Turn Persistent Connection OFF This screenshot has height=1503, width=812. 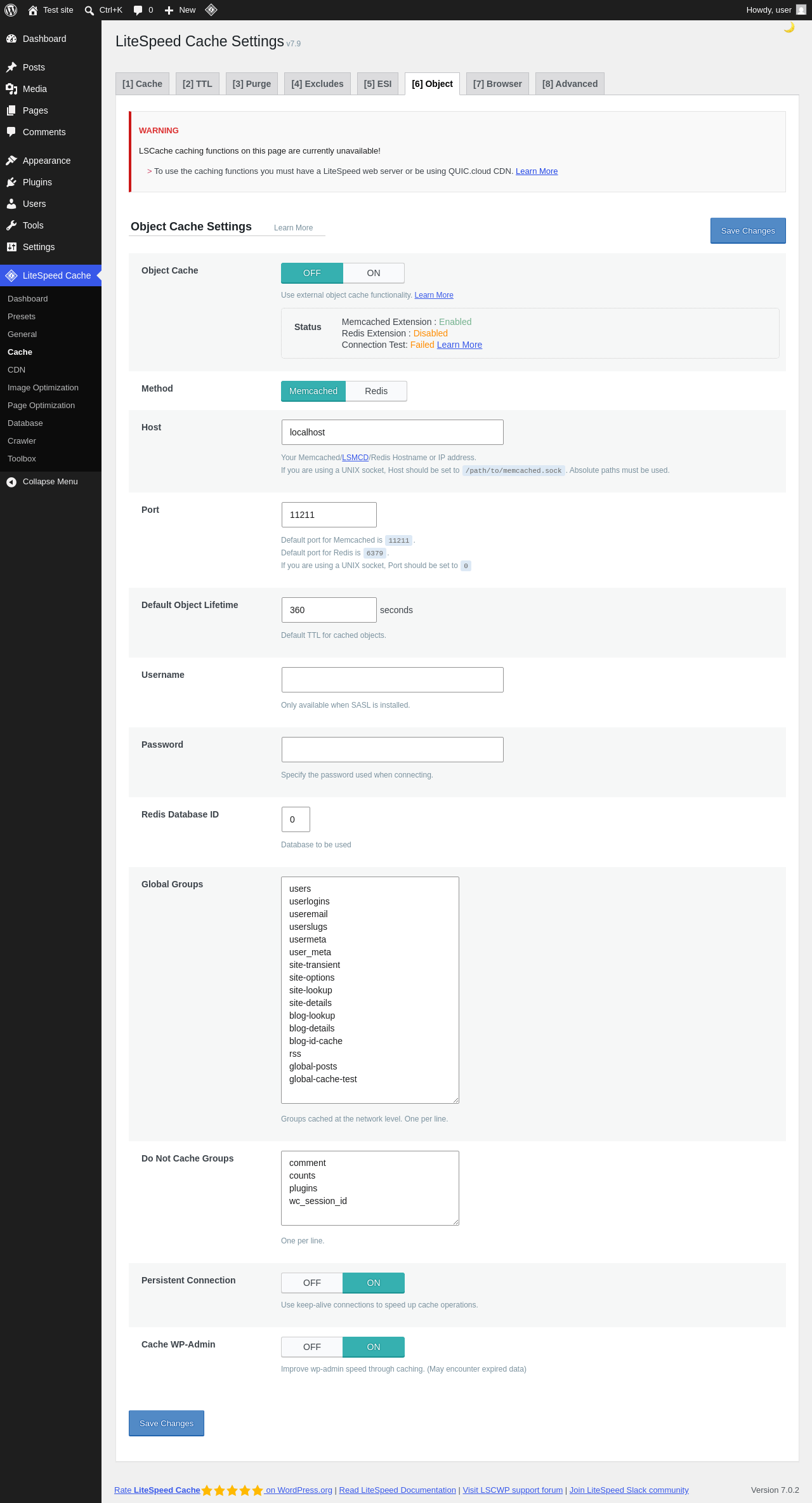[x=312, y=1283]
